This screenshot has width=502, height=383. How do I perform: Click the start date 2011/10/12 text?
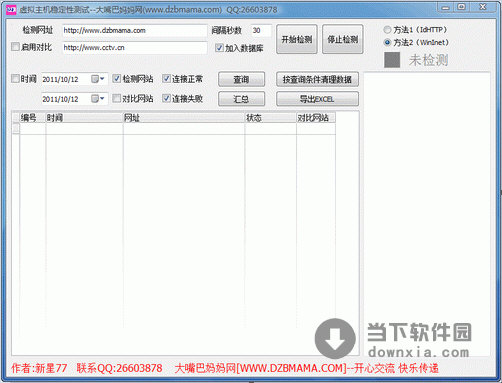coord(60,79)
